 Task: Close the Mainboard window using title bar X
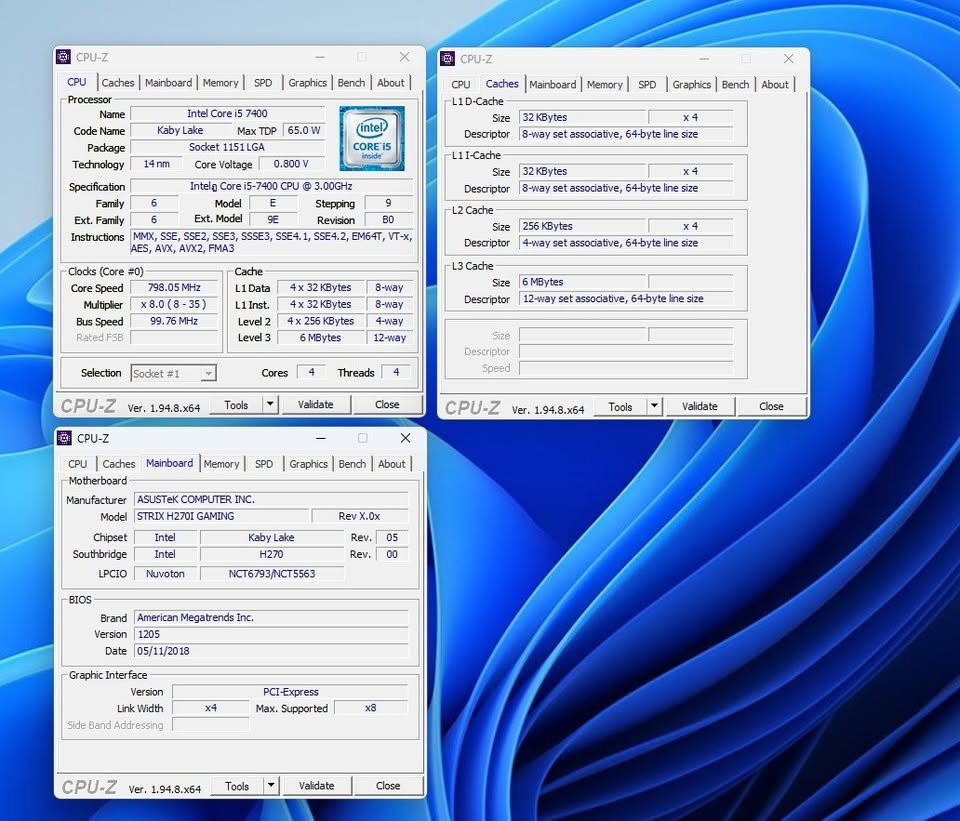(x=405, y=438)
